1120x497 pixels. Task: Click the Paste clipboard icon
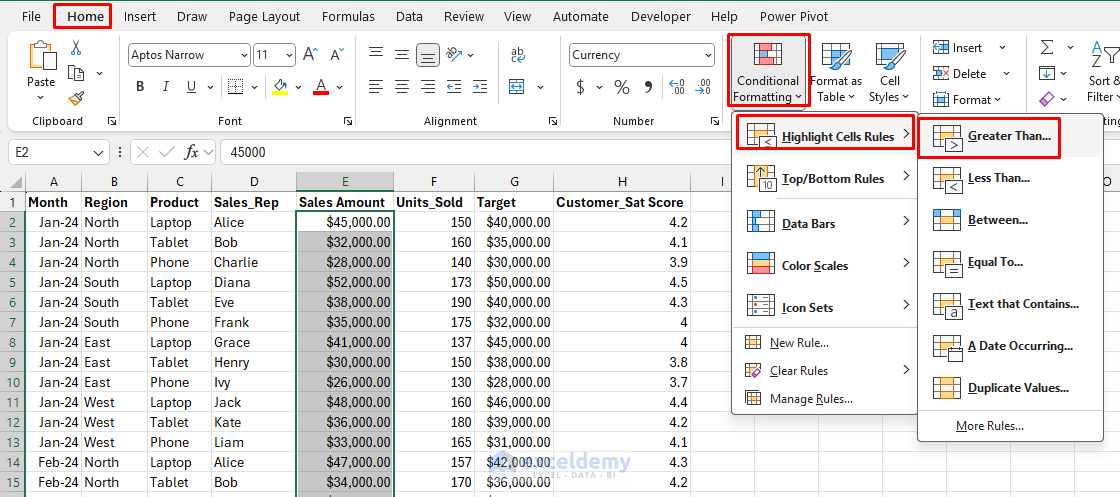coord(41,57)
